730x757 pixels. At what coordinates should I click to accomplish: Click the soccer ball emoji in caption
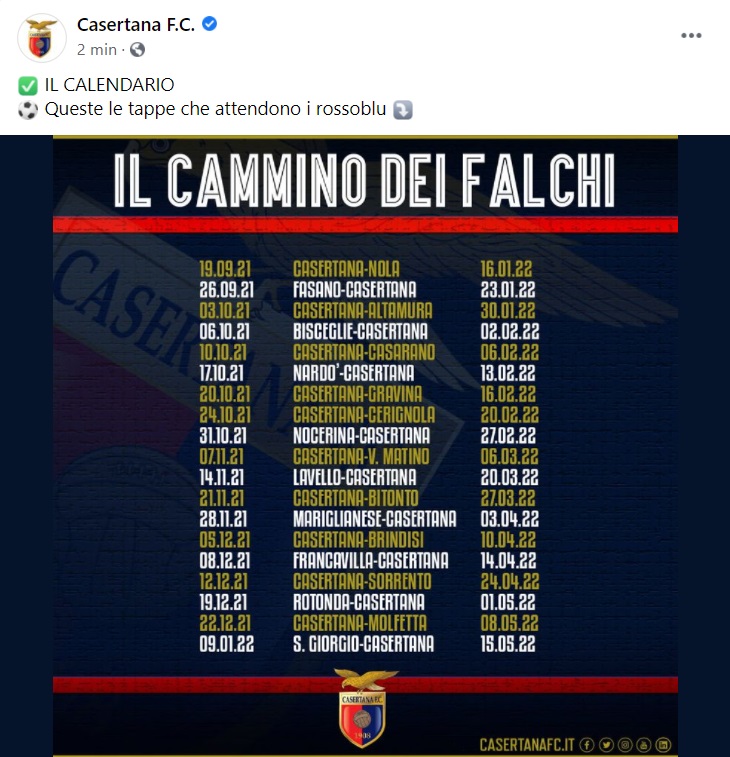point(27,109)
